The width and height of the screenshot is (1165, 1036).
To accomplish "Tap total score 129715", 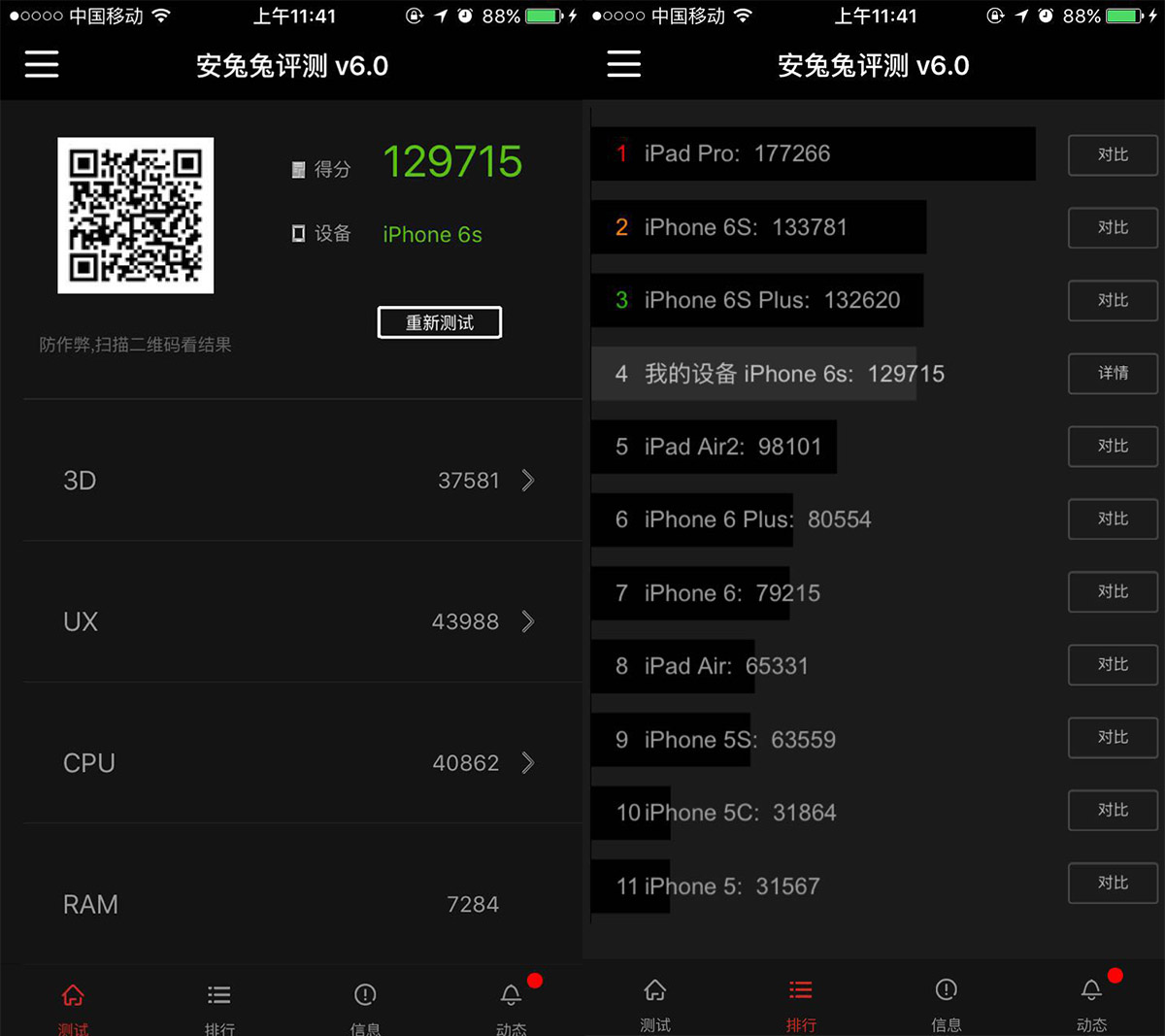I will point(452,161).
